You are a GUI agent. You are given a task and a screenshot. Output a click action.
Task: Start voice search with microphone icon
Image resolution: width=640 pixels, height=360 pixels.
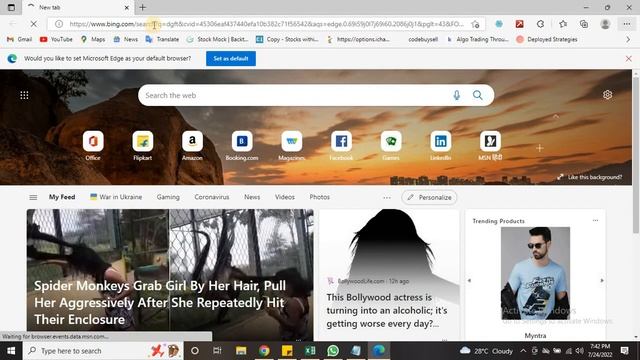click(457, 95)
